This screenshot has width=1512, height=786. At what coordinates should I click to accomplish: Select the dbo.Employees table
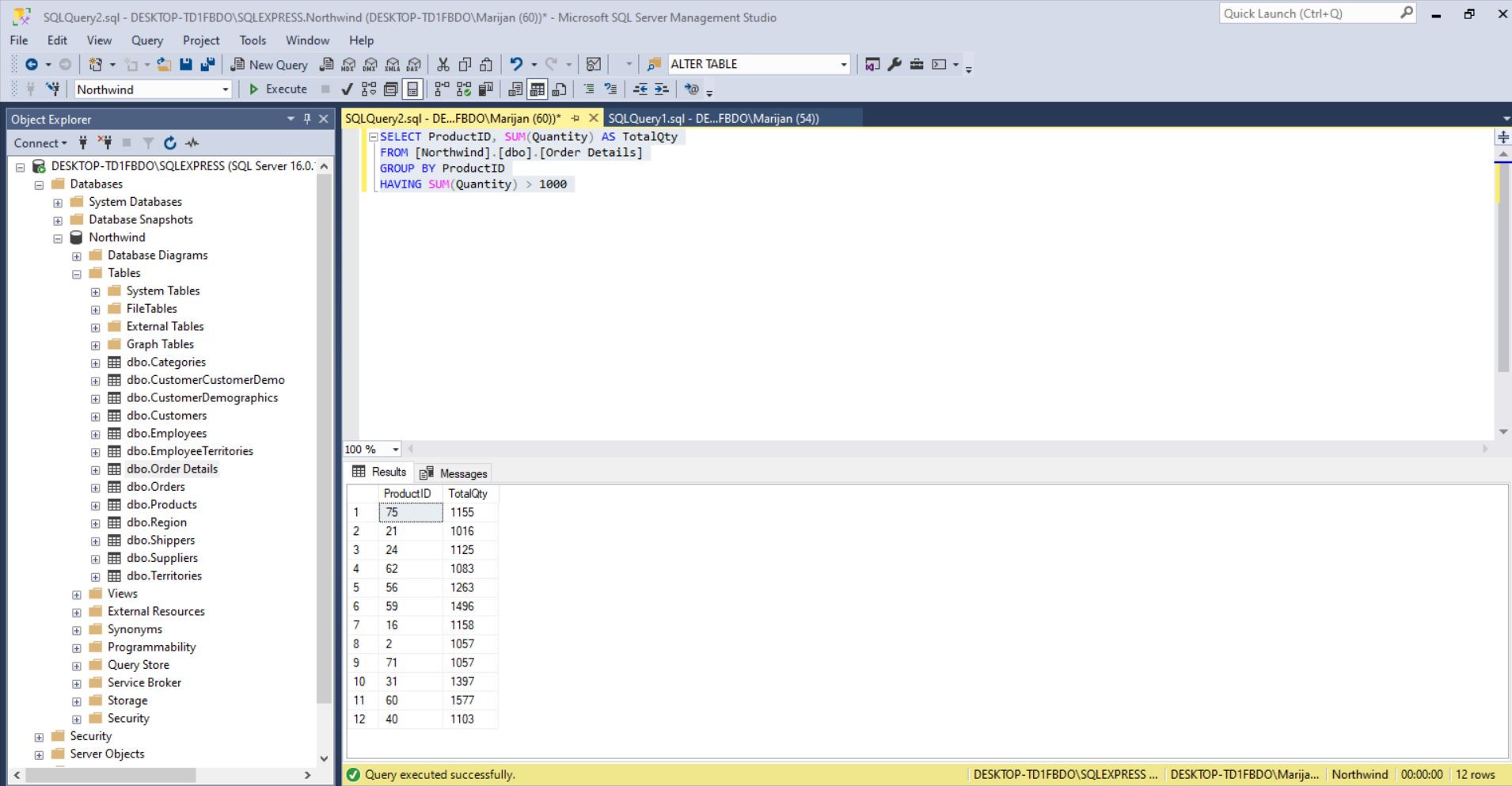pos(166,434)
